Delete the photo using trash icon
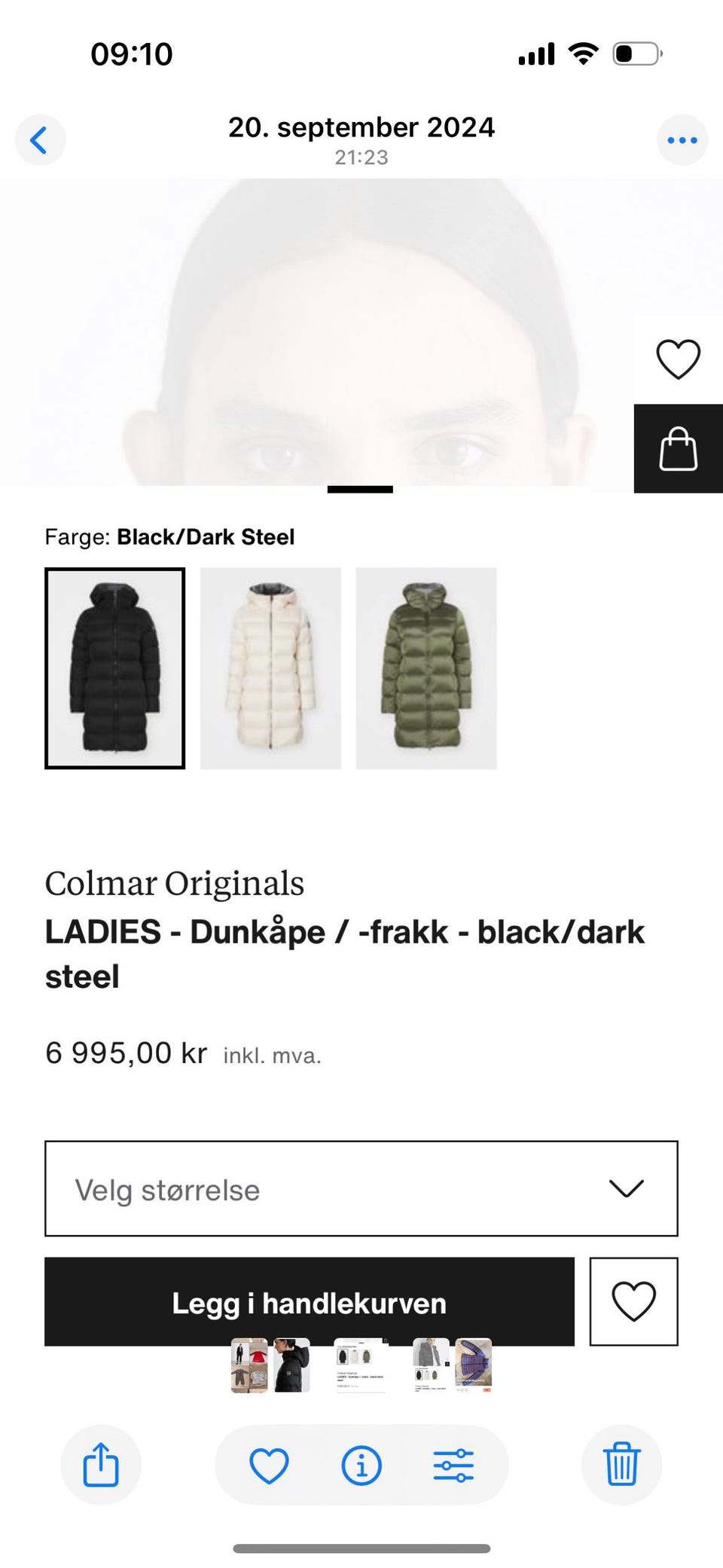This screenshot has height=1568, width=723. [622, 1465]
